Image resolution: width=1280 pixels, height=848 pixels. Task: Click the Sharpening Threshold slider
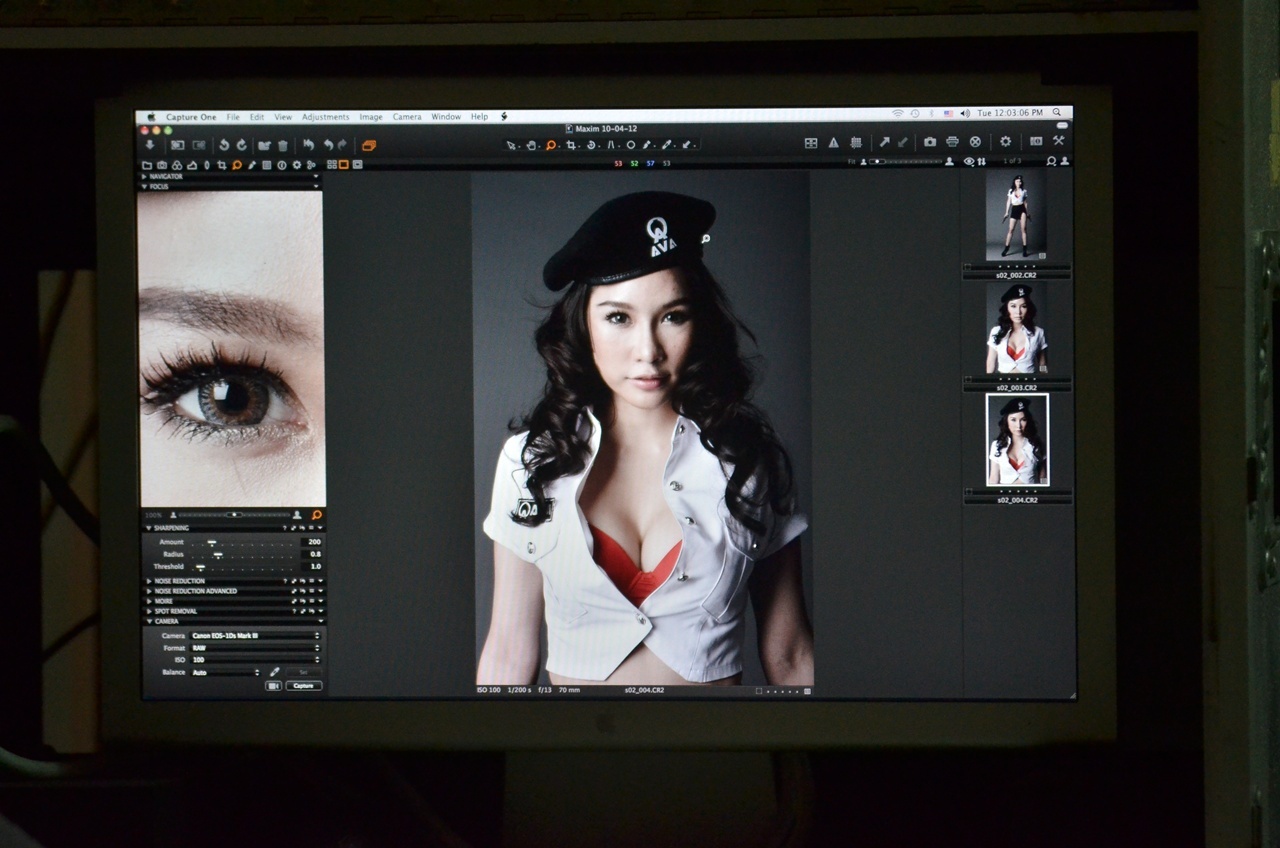243,567
